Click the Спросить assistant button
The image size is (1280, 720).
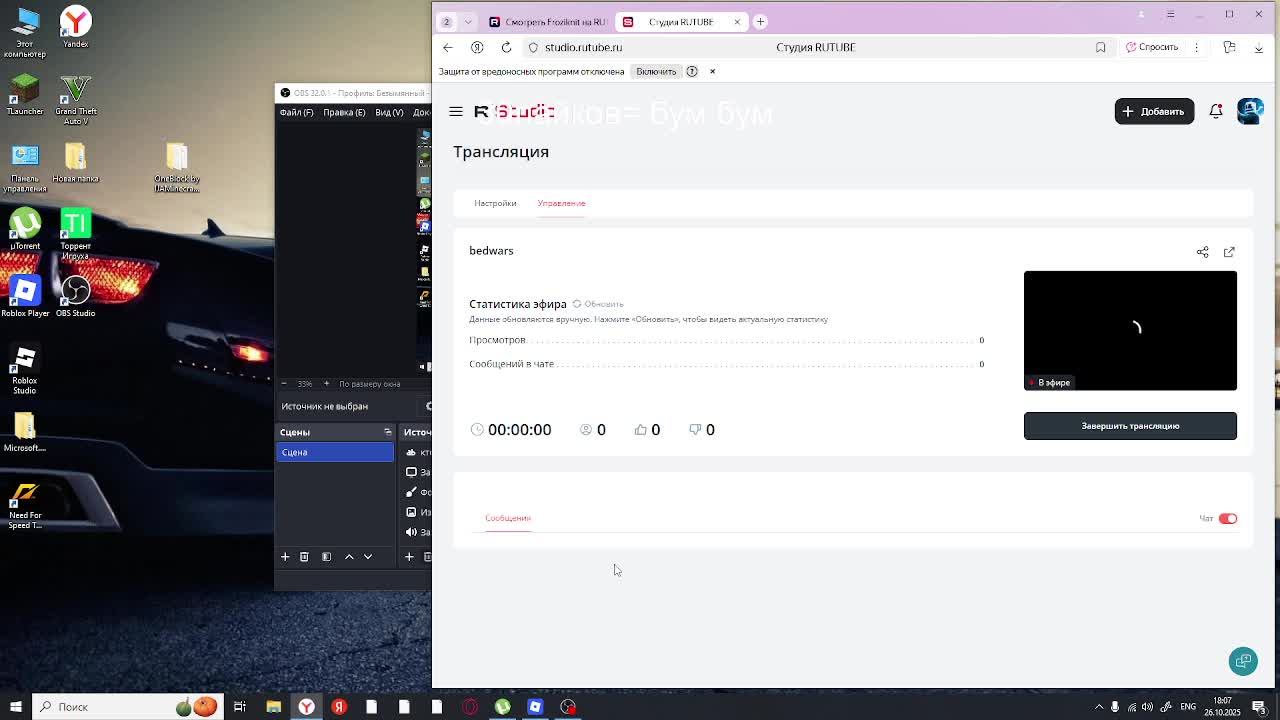(1152, 47)
